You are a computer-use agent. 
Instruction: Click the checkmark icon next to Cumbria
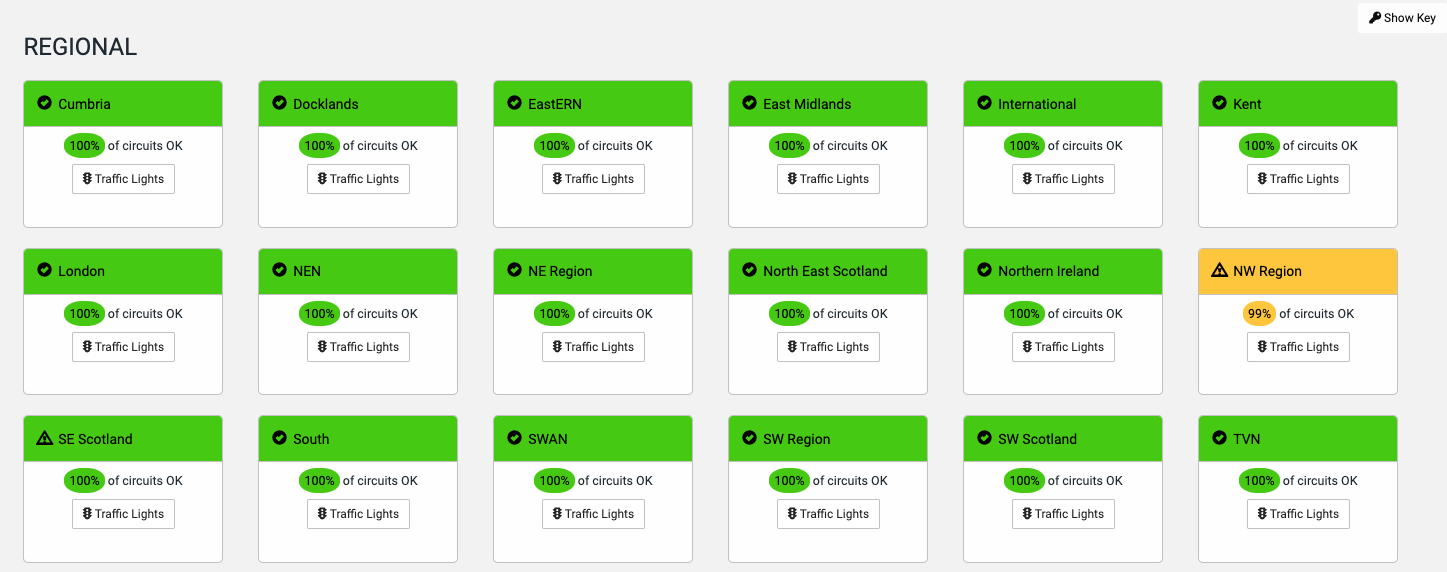click(x=44, y=103)
